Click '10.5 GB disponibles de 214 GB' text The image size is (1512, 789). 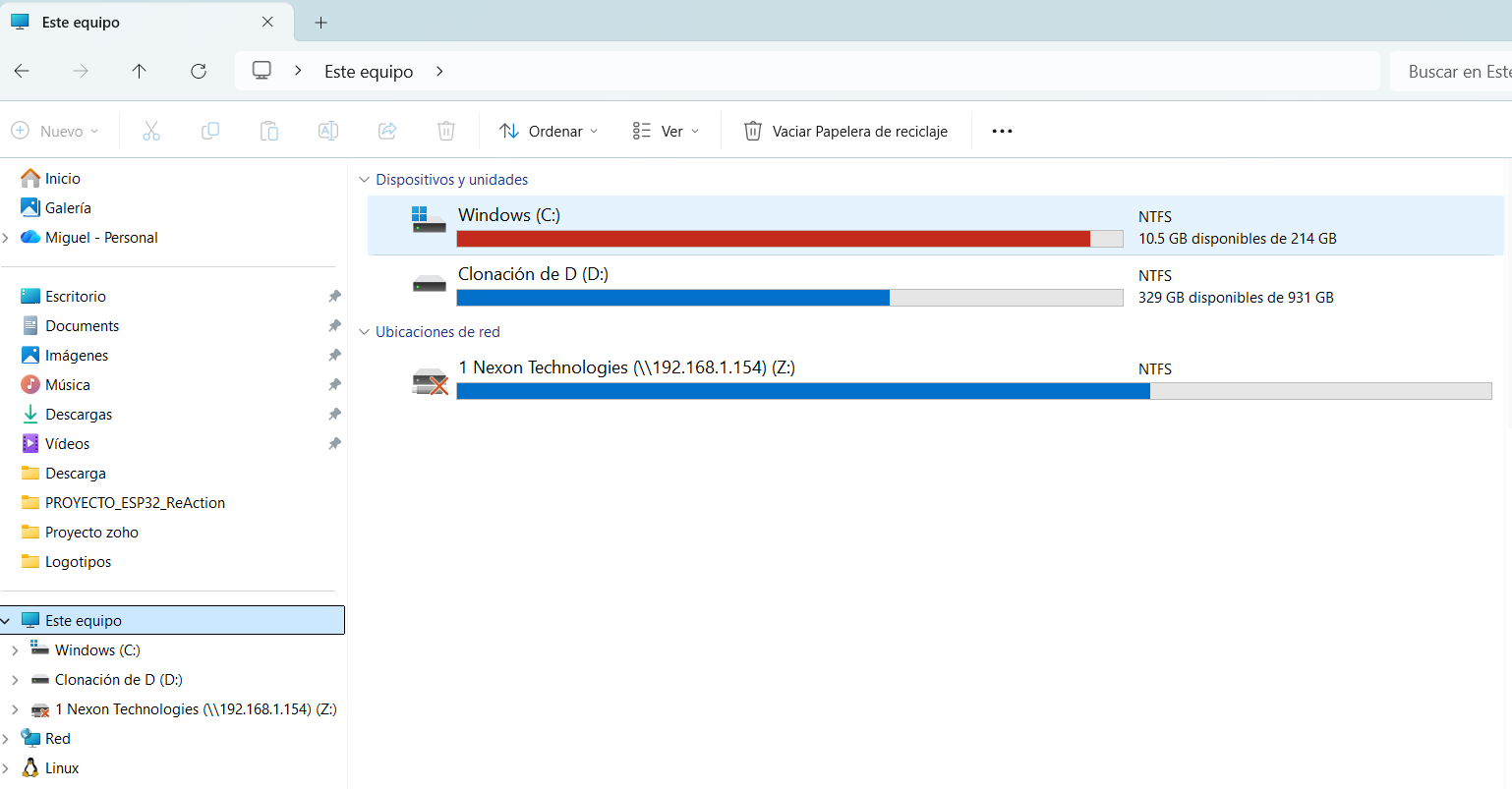(1238, 239)
